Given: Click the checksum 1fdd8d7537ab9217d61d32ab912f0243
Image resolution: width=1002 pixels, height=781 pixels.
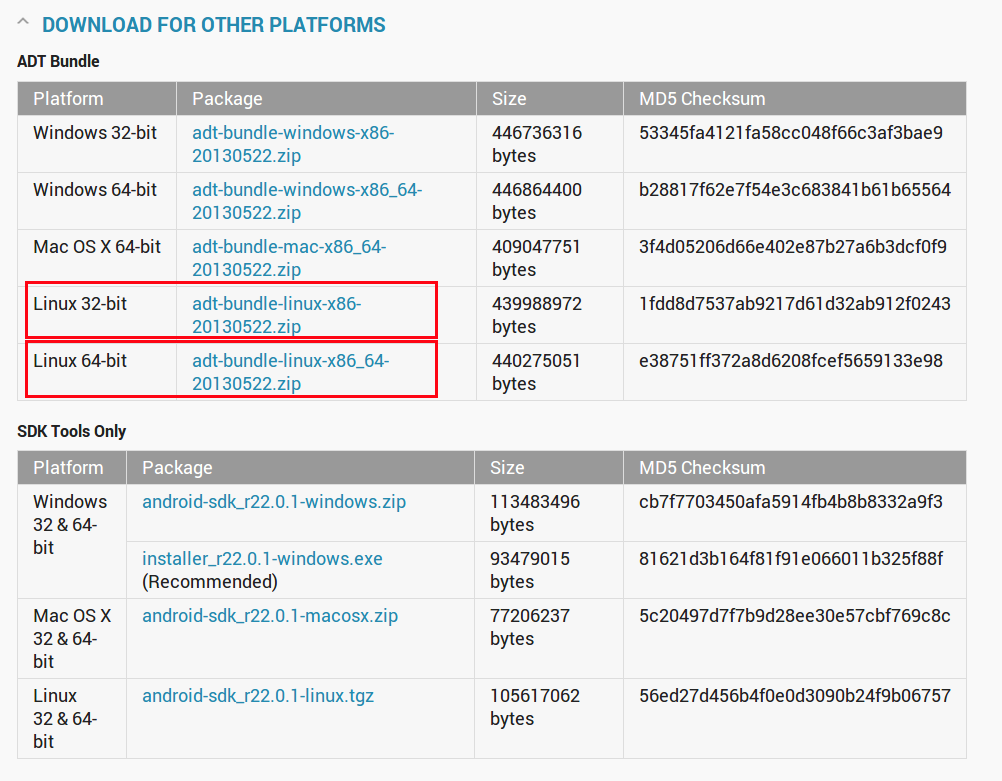Looking at the screenshot, I should pos(794,304).
